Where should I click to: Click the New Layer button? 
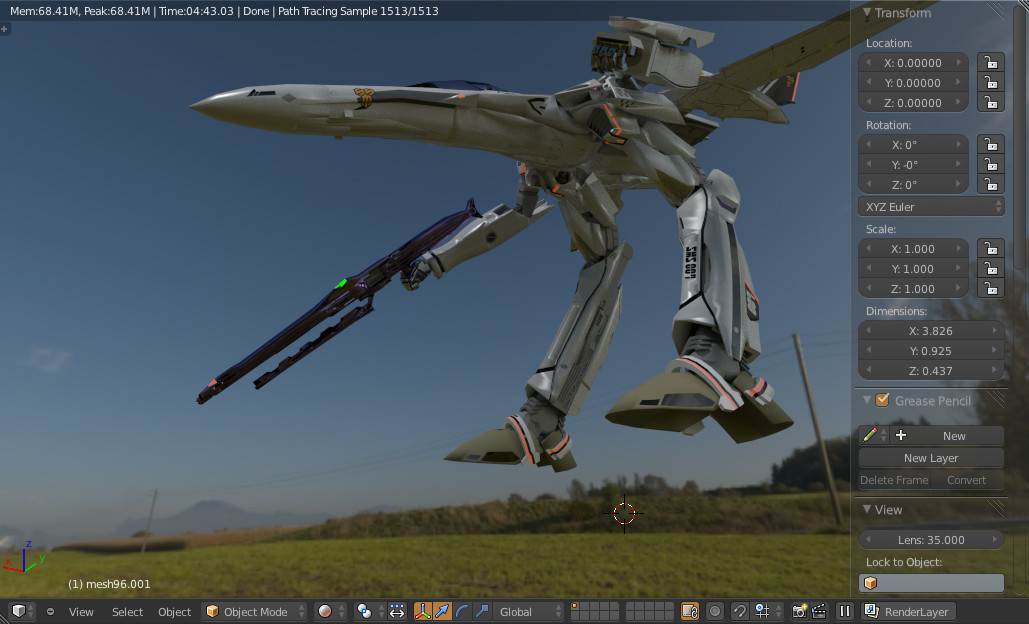tap(931, 457)
